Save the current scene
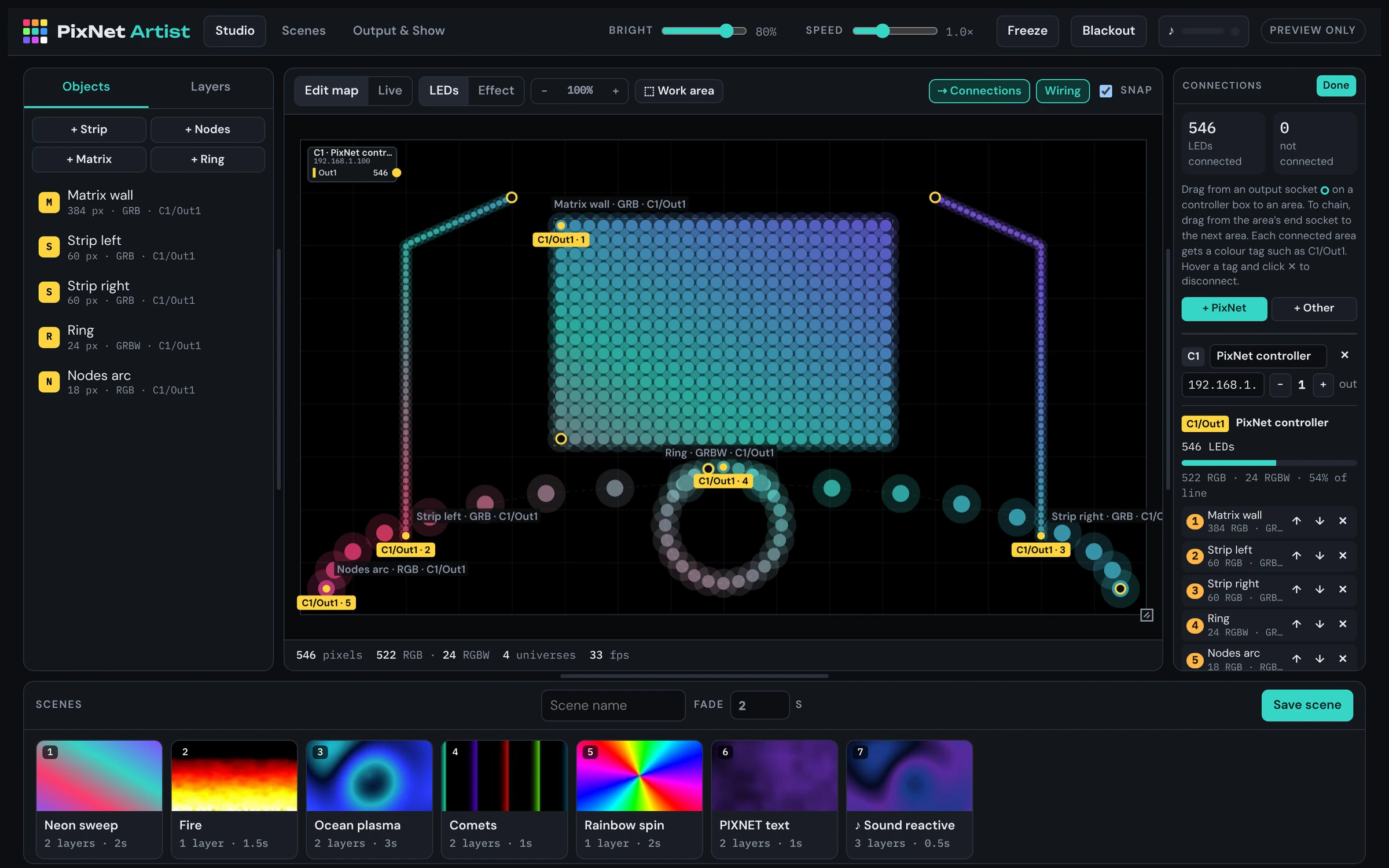This screenshot has width=1389, height=868. coord(1307,705)
